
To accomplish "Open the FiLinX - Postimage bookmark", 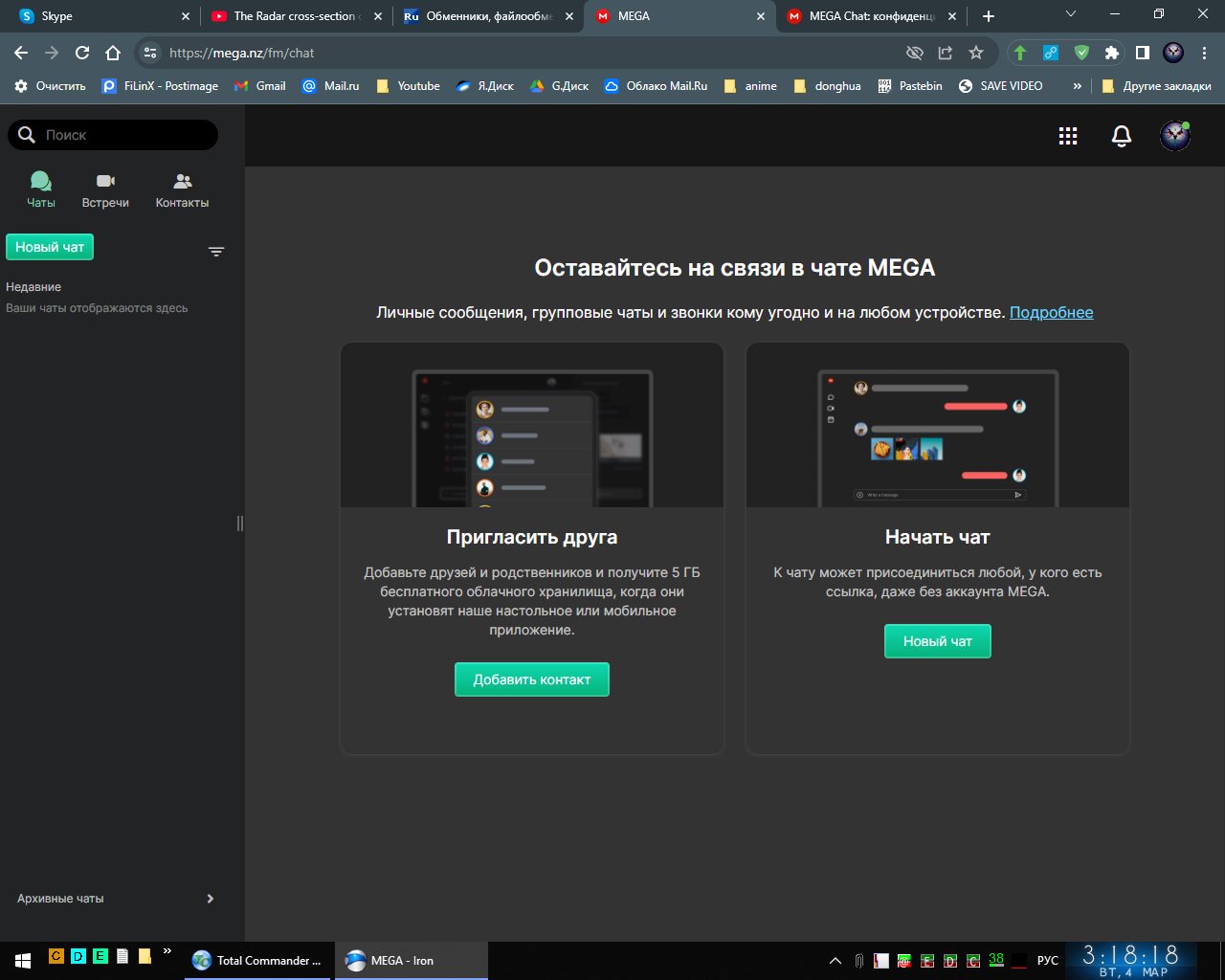I will point(160,85).
